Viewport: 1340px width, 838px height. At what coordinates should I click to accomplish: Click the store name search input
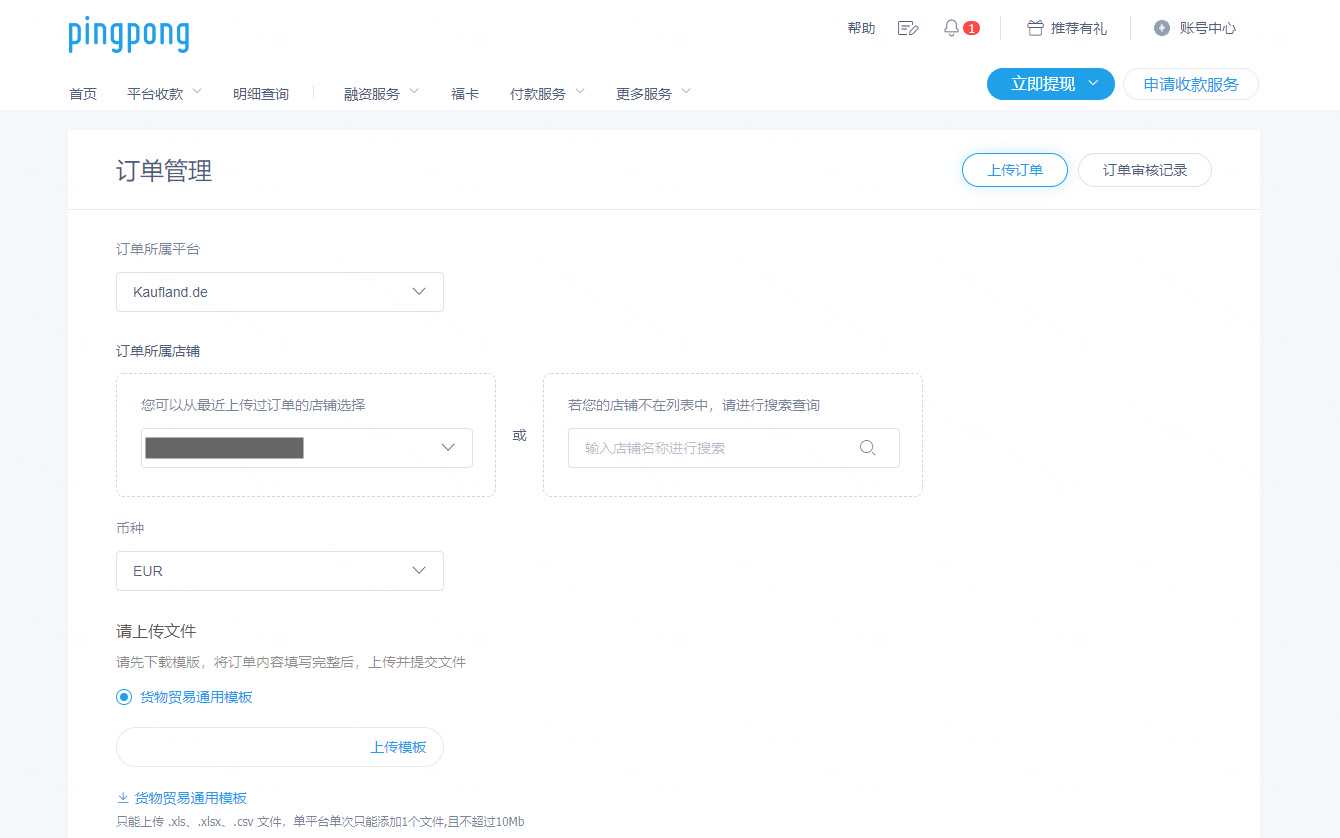pos(734,448)
